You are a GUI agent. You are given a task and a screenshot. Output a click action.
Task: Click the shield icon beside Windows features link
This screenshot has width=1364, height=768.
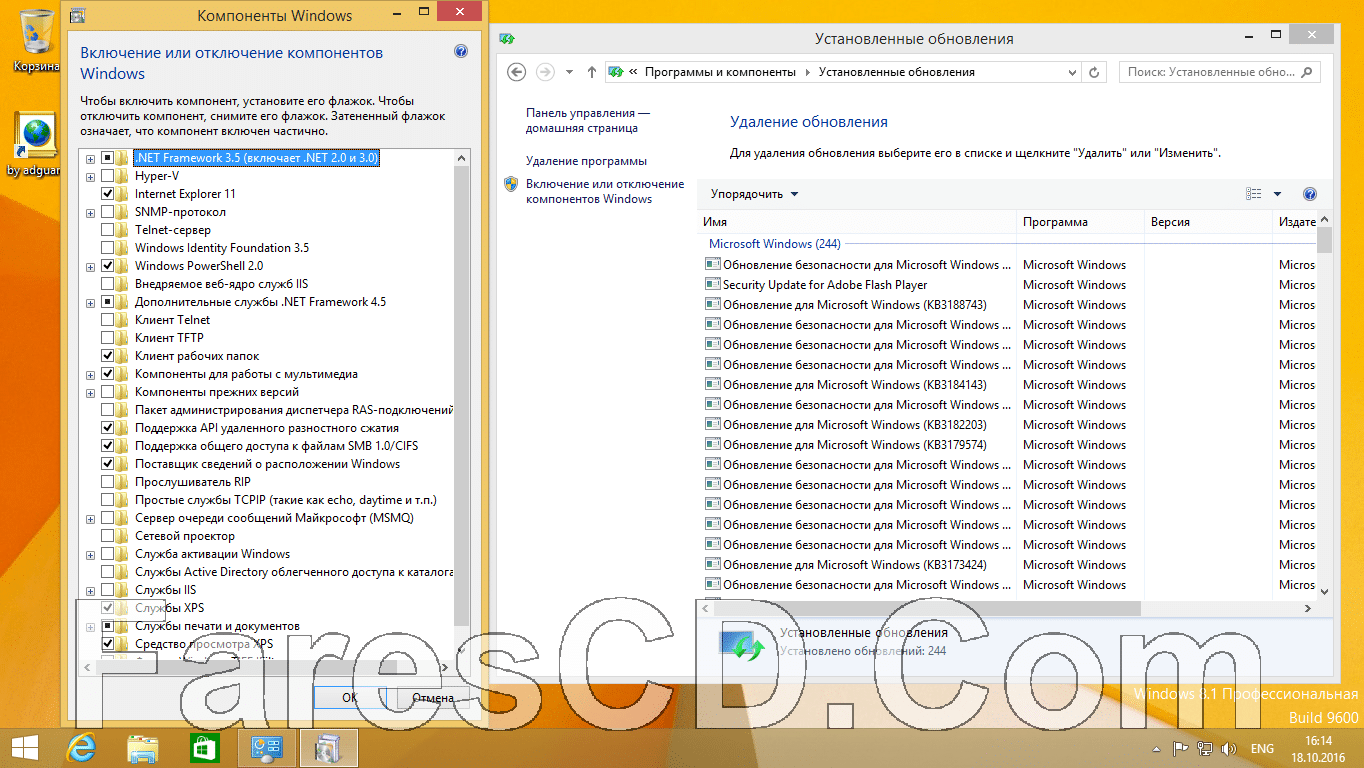[x=511, y=184]
